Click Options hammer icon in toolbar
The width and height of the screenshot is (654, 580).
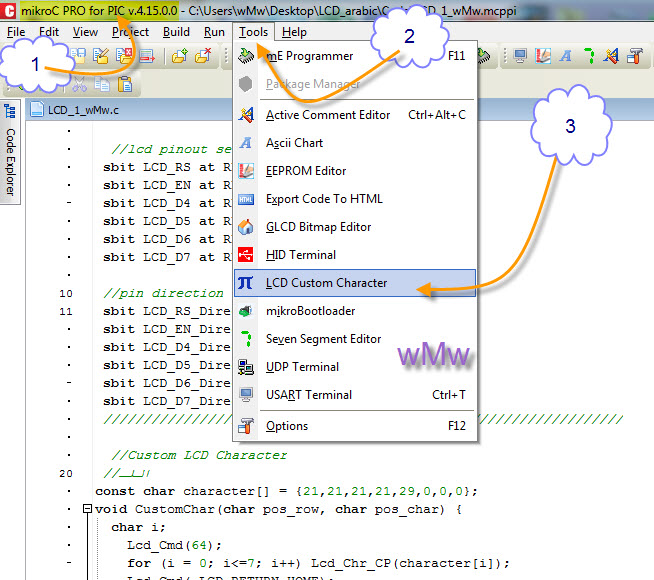pos(635,55)
